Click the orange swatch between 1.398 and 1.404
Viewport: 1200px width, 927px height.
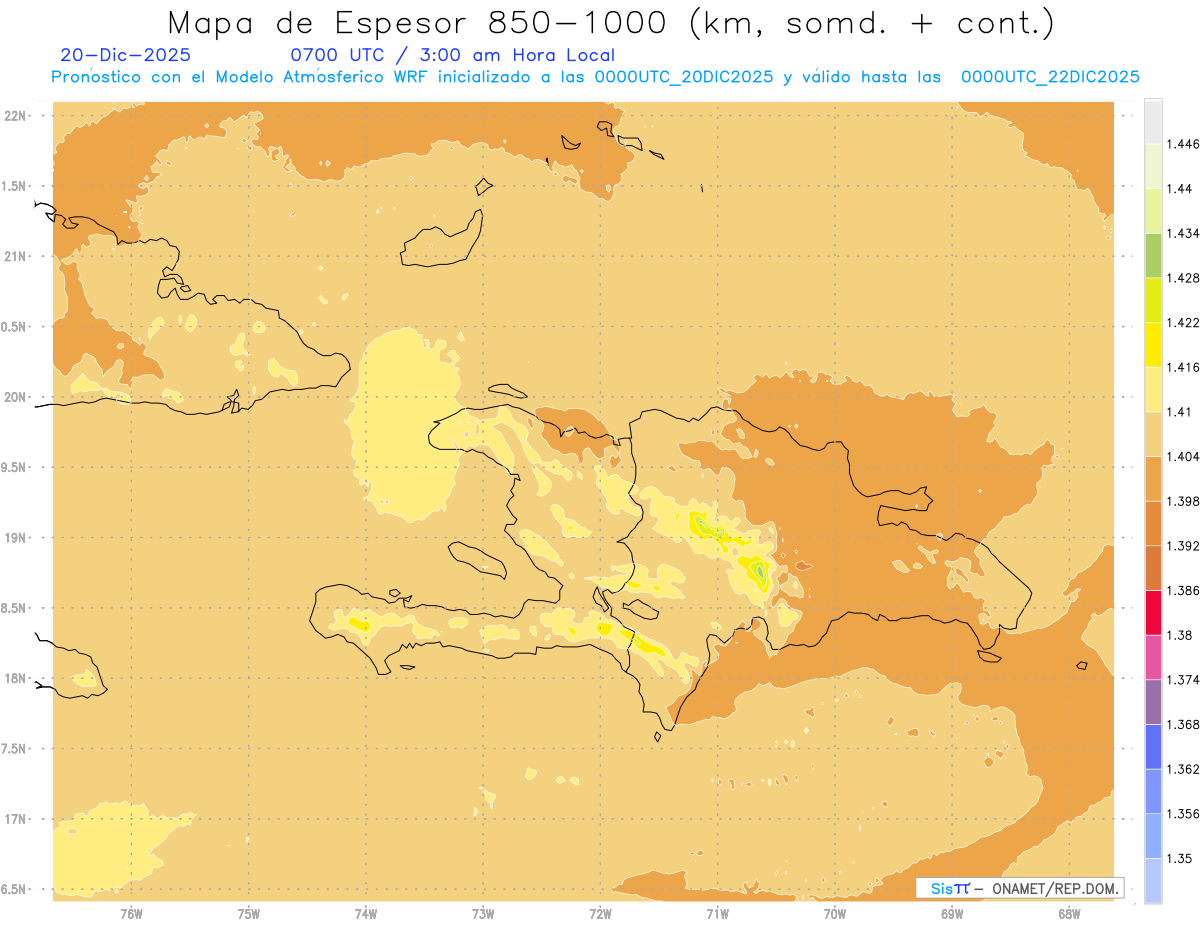[x=1153, y=478]
